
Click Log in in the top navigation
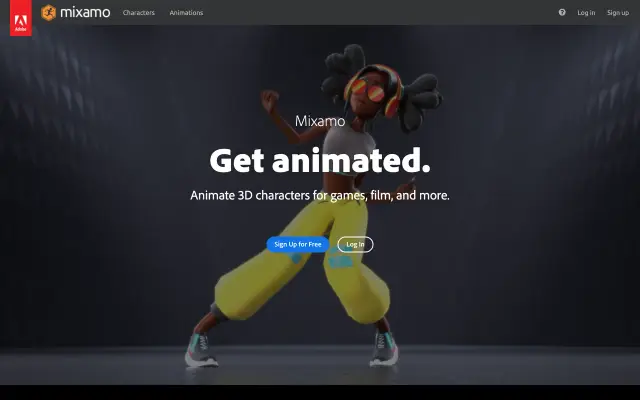586,13
